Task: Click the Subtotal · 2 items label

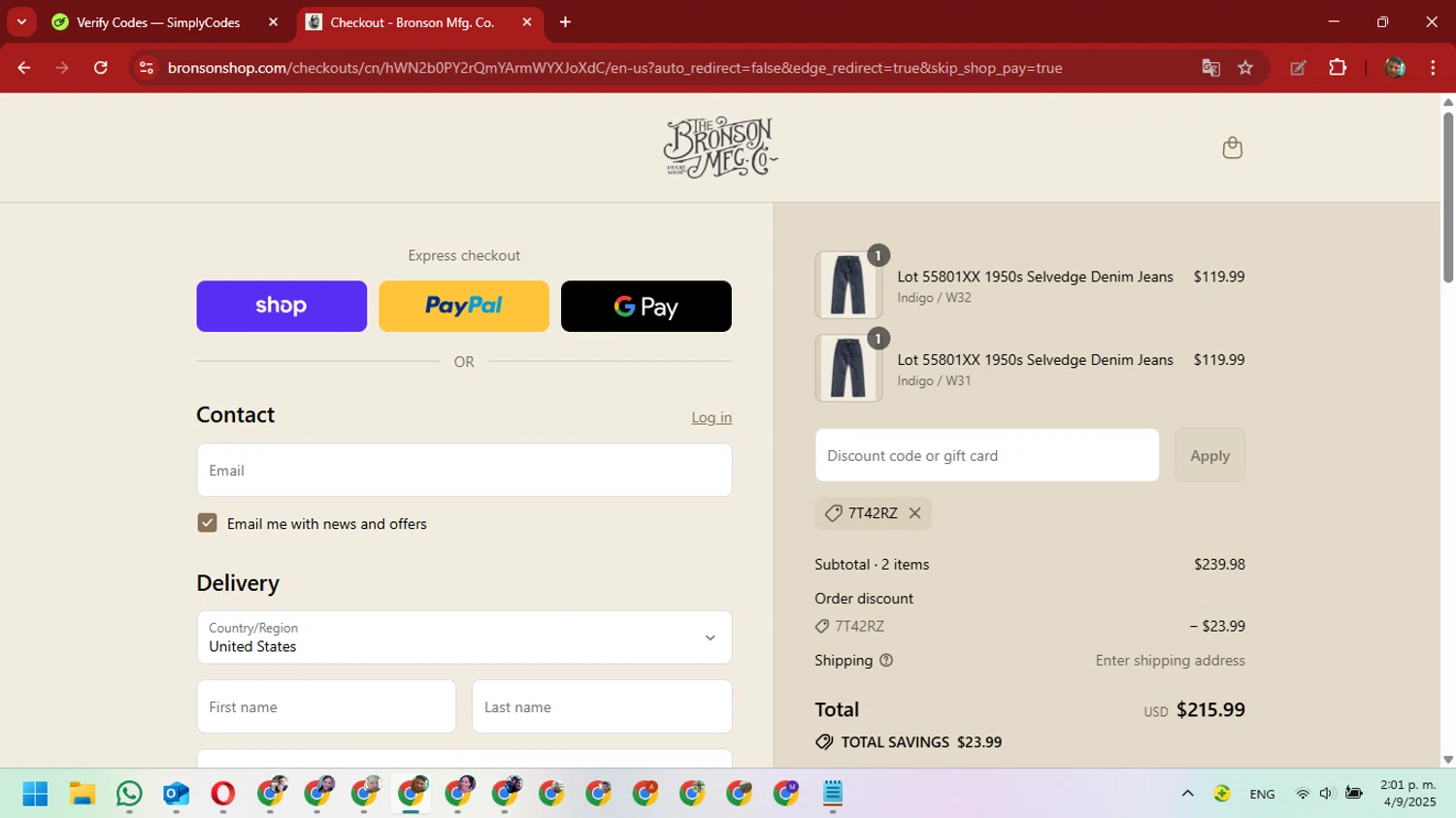Action: 872,565
